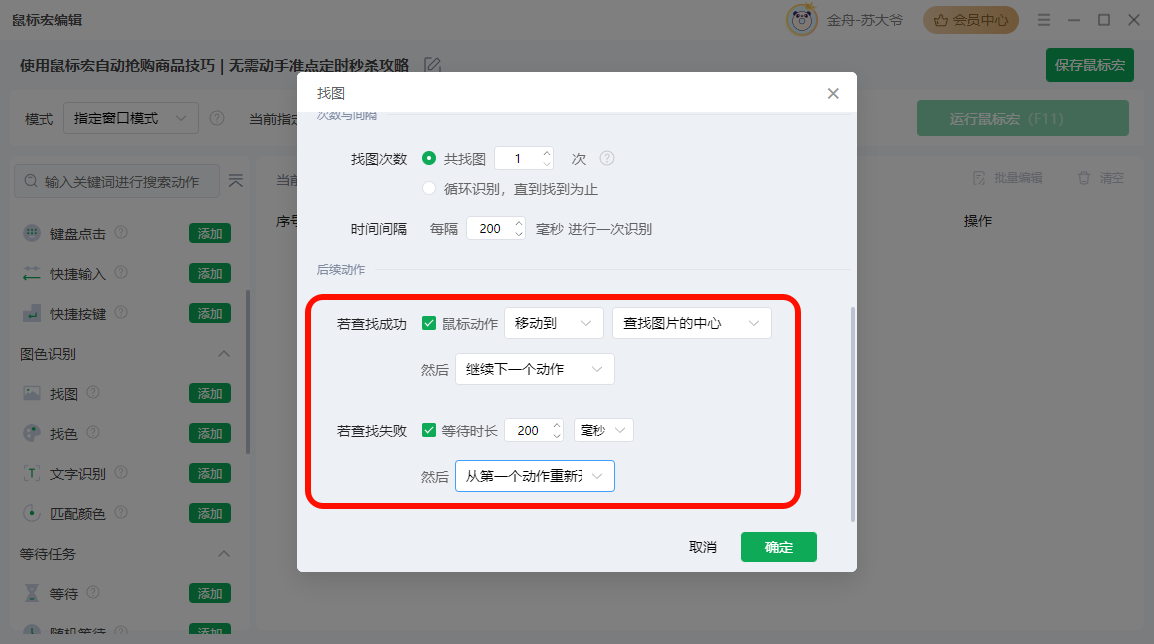Click the action search input field

[x=117, y=181]
